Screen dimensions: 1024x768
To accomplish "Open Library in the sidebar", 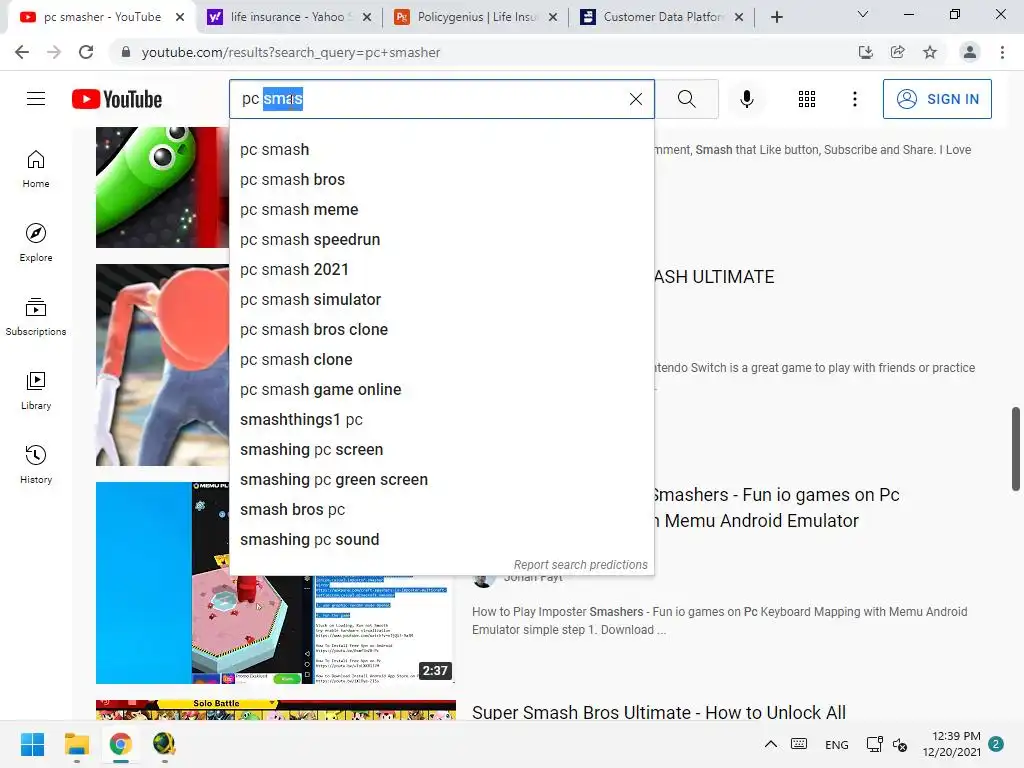I will click(36, 391).
